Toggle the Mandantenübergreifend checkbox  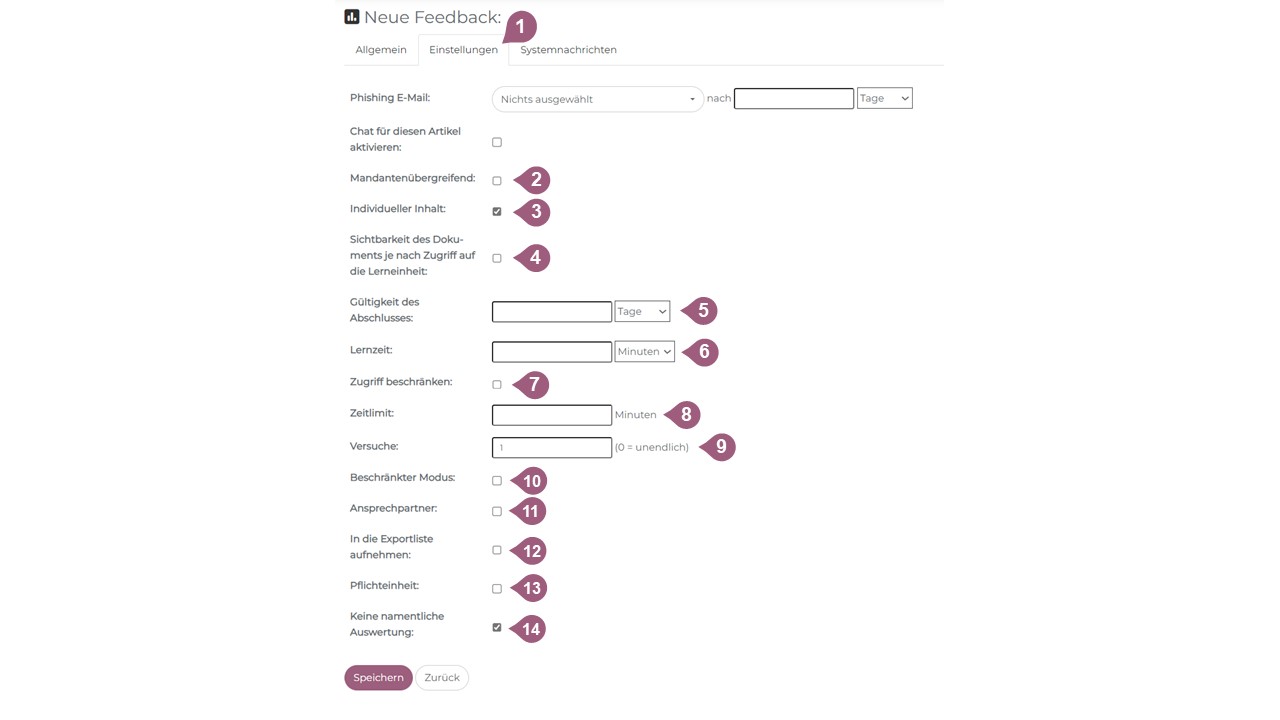(497, 181)
